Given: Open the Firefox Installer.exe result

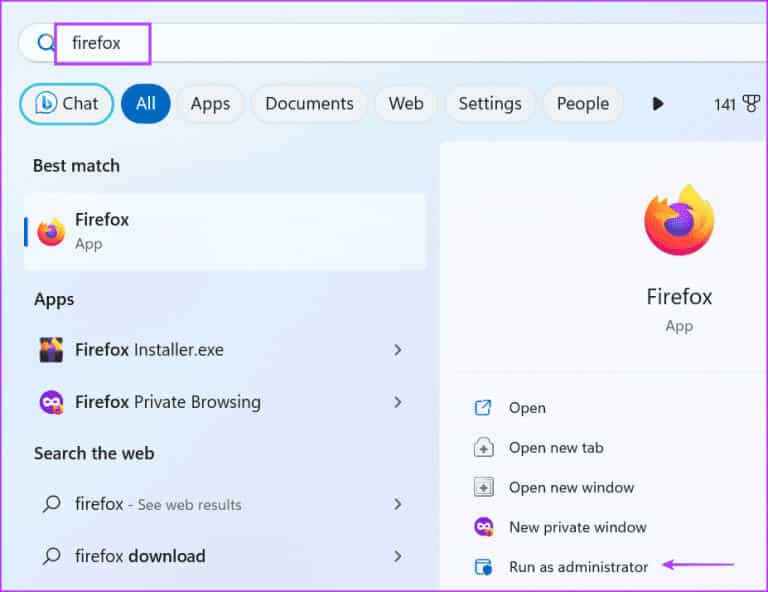Looking at the screenshot, I should click(225, 350).
